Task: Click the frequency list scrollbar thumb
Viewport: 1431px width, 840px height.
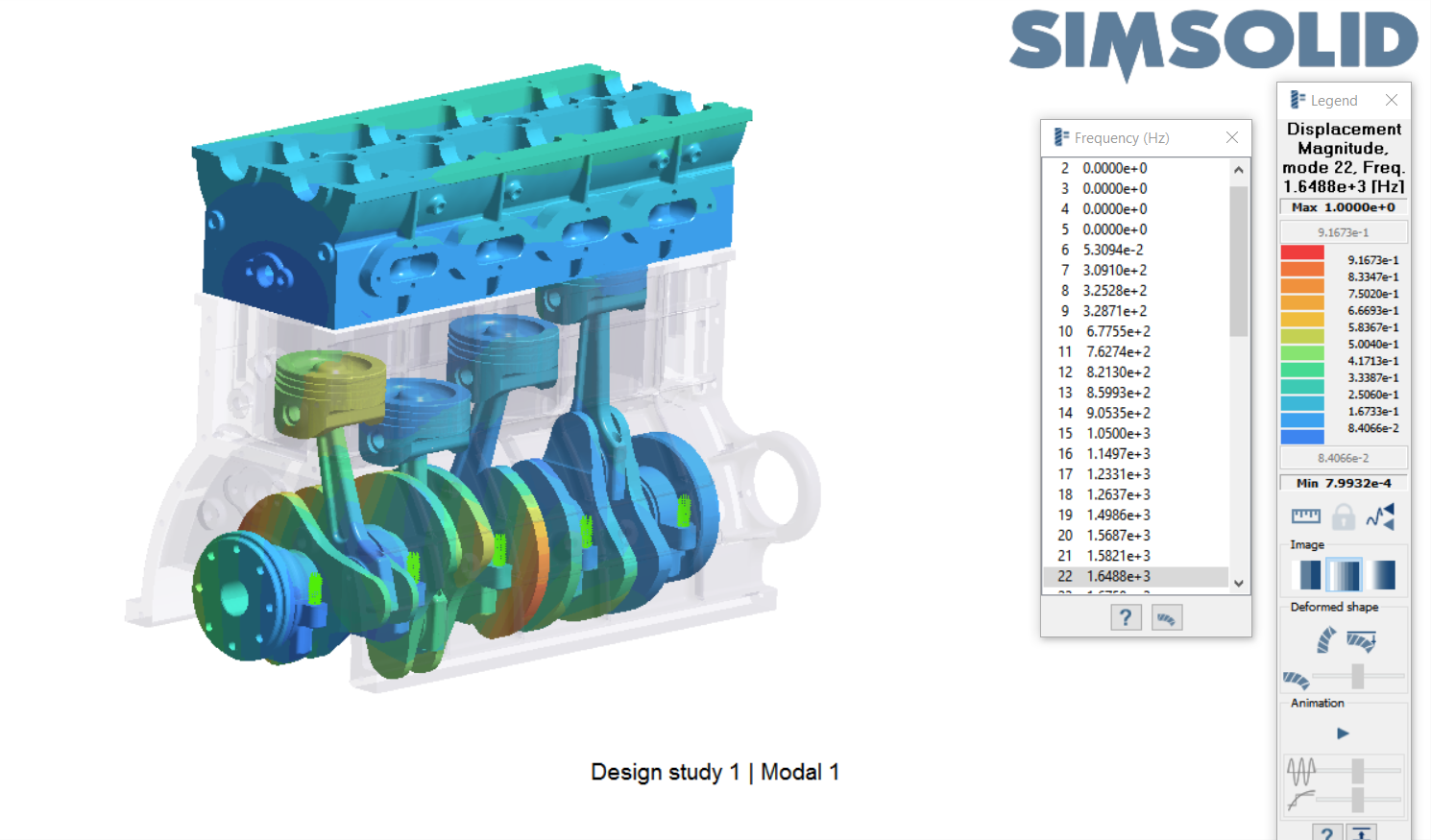Action: pyautogui.click(x=1239, y=261)
